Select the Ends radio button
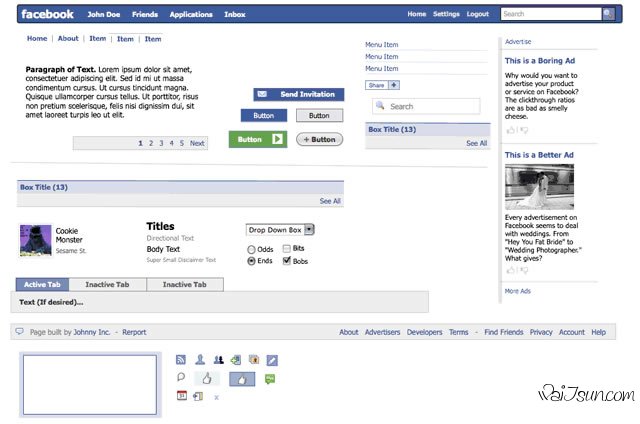The height and width of the screenshot is (424, 640). pyautogui.click(x=251, y=261)
